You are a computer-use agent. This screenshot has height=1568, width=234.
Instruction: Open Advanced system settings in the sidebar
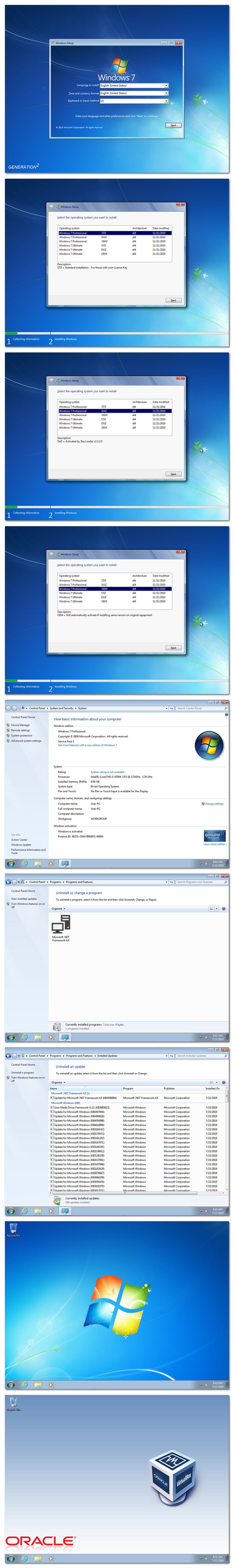[26, 741]
